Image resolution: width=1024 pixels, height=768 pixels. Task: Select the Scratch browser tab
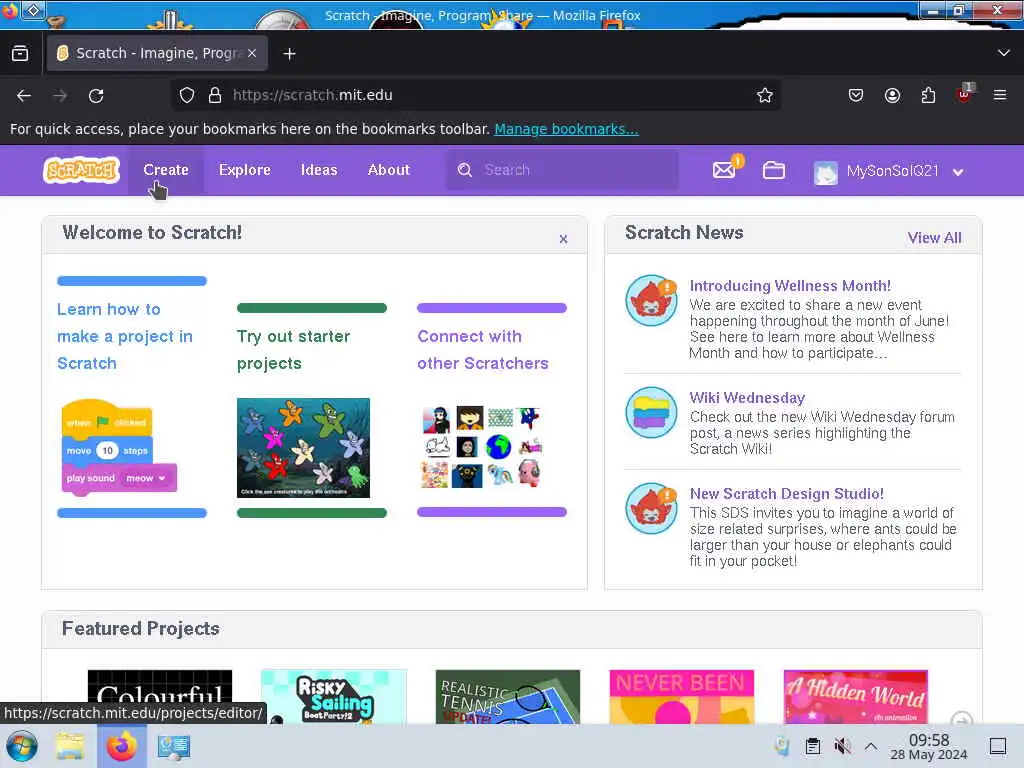click(157, 53)
